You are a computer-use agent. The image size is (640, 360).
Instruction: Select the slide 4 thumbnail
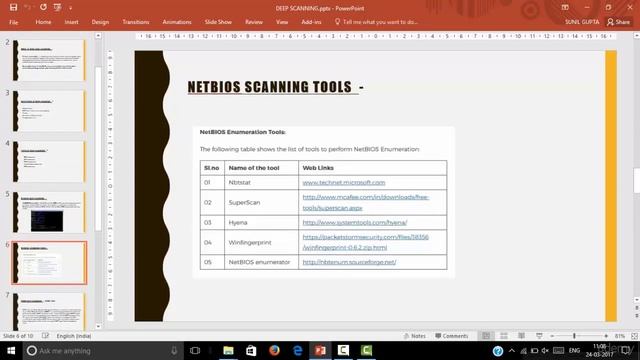pos(49,161)
